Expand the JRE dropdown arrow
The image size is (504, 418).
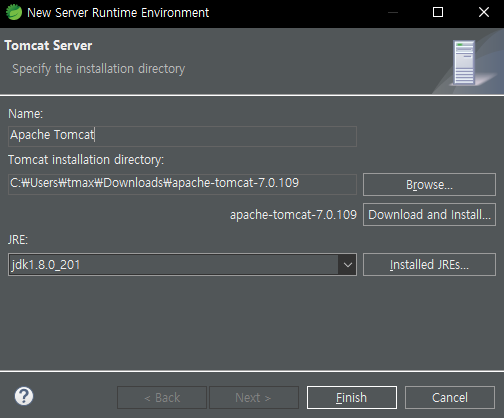[x=347, y=265]
